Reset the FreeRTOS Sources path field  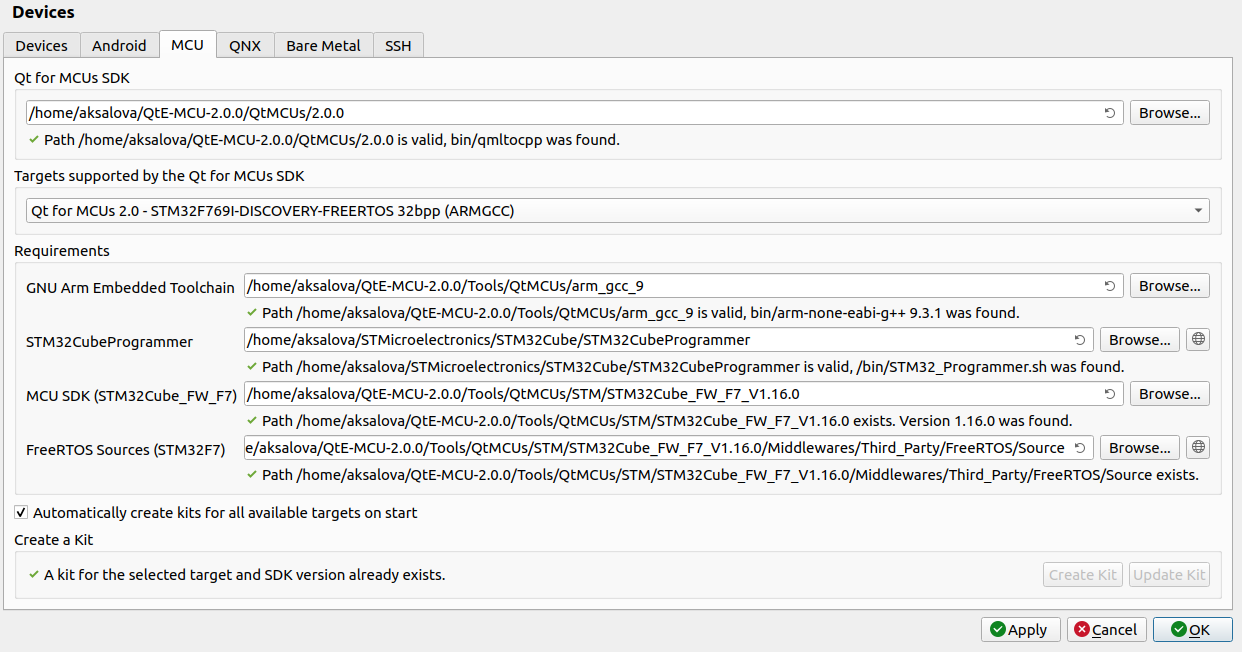click(x=1079, y=448)
